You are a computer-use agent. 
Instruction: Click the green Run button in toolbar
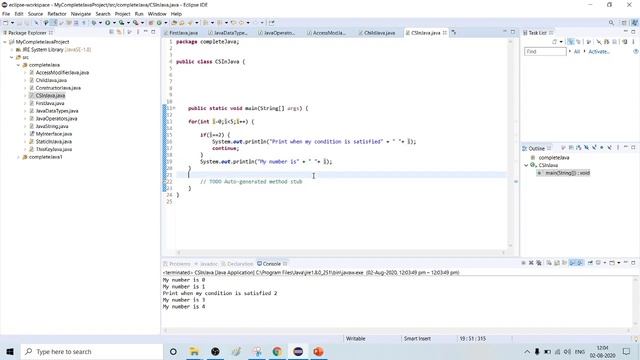pos(108,23)
